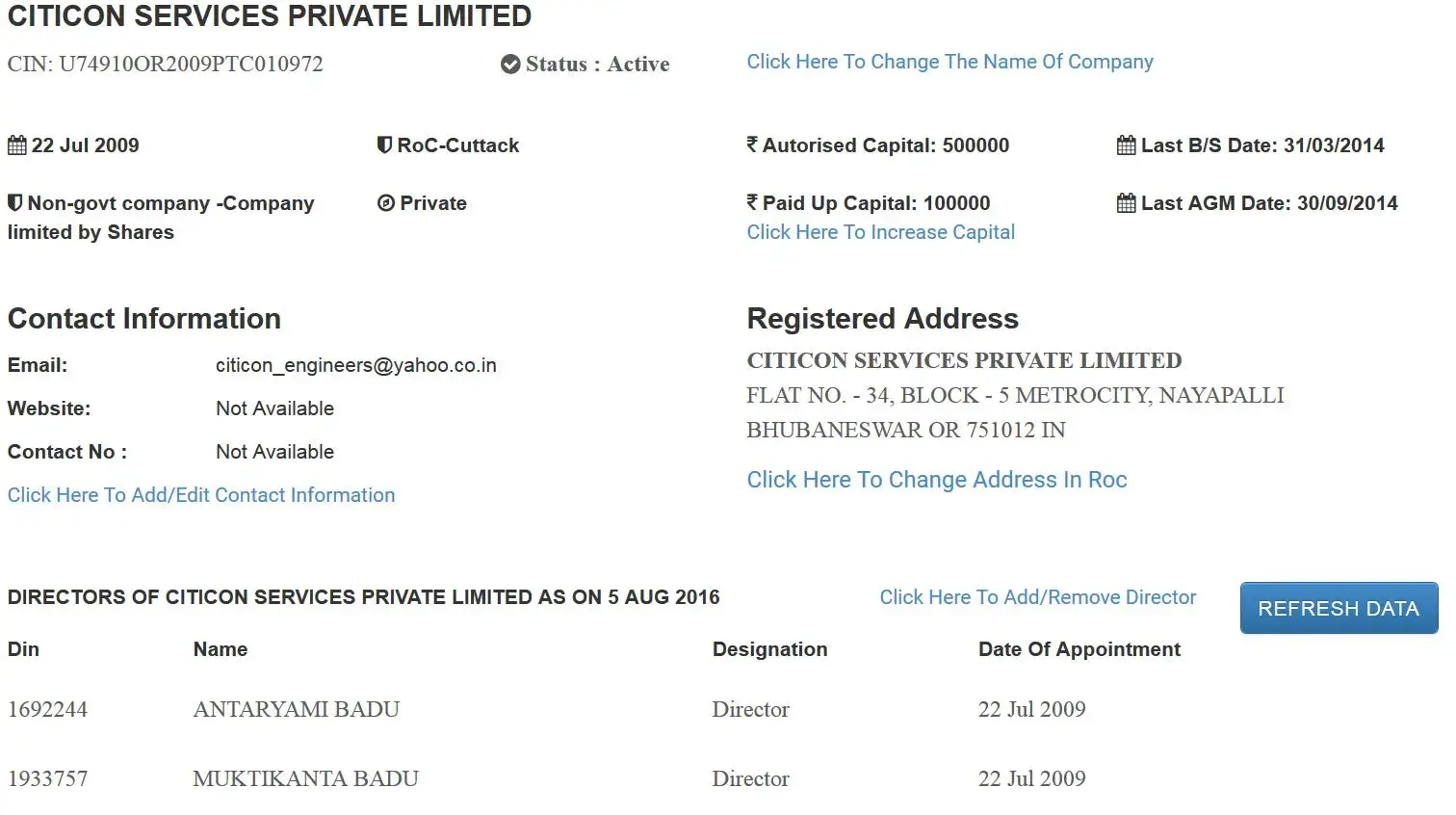Image resolution: width=1456 pixels, height=815 pixels.
Task: Click the calendar icon beside Last AGM Date
Action: pyautogui.click(x=1126, y=203)
